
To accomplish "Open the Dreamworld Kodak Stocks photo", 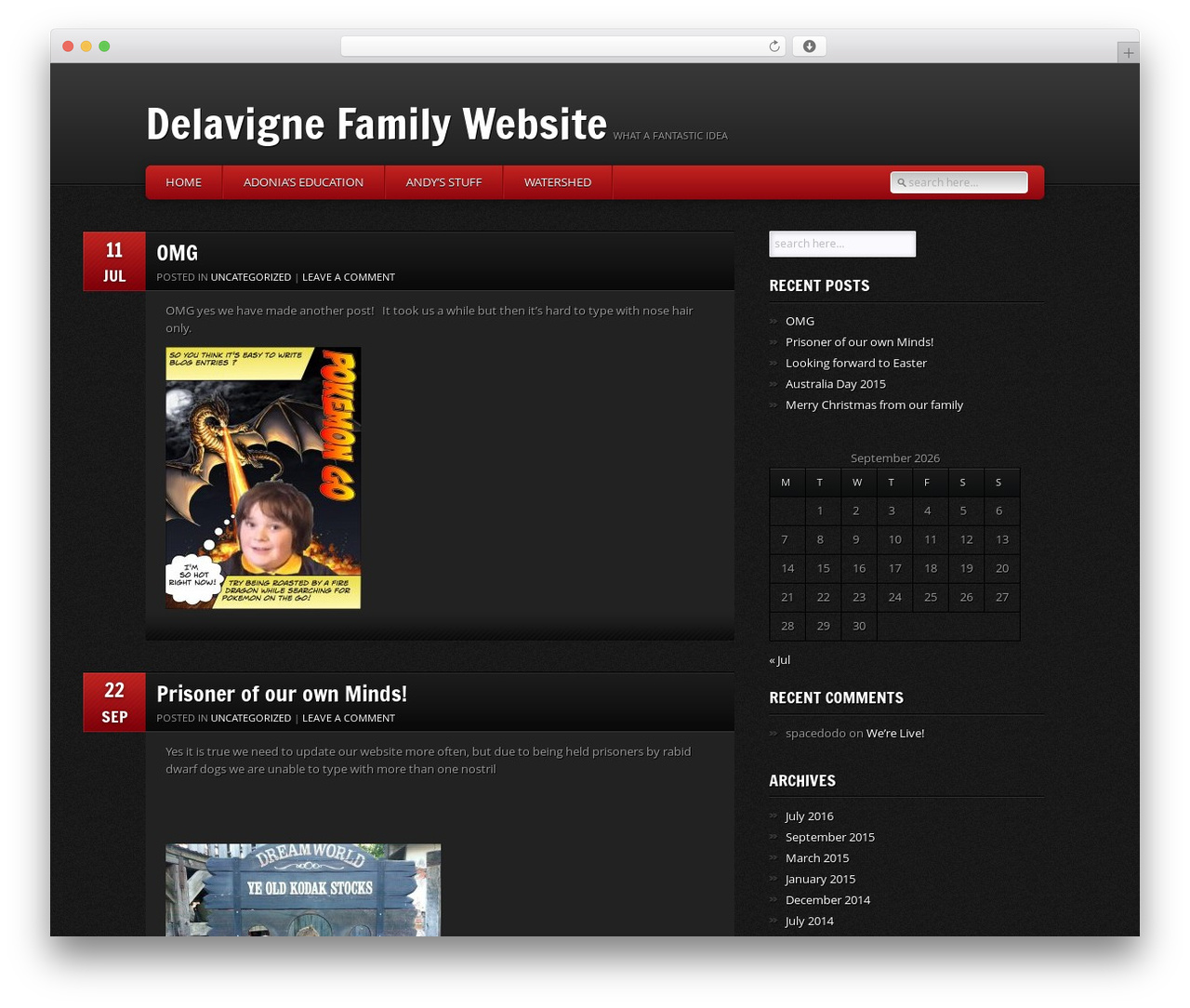I will click(x=303, y=890).
